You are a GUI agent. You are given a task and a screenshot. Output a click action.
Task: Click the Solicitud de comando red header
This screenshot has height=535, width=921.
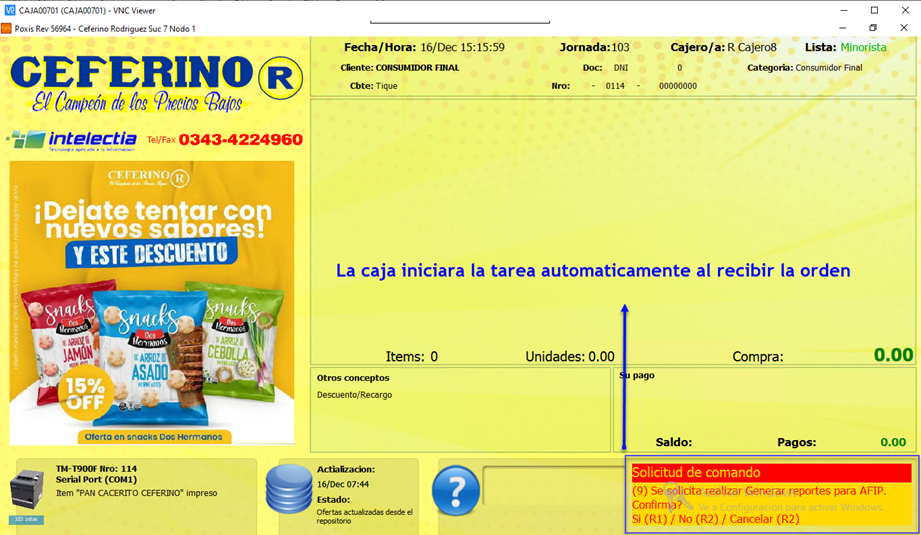(770, 473)
